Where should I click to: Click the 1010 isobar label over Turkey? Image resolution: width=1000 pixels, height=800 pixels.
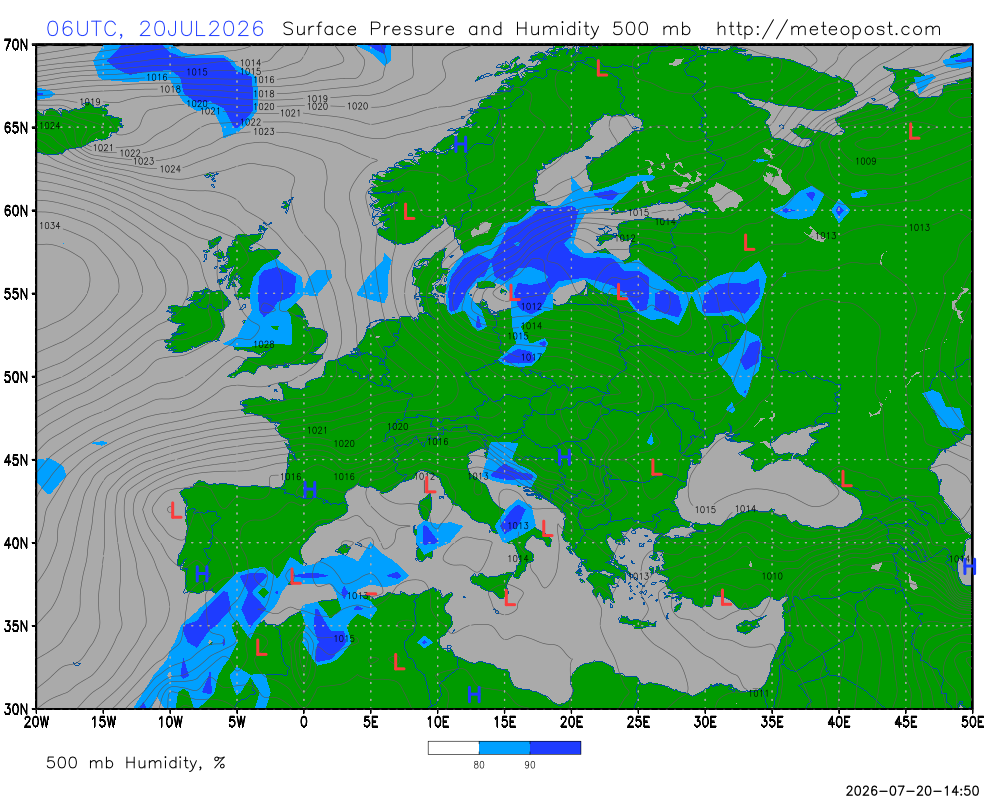[x=772, y=576]
